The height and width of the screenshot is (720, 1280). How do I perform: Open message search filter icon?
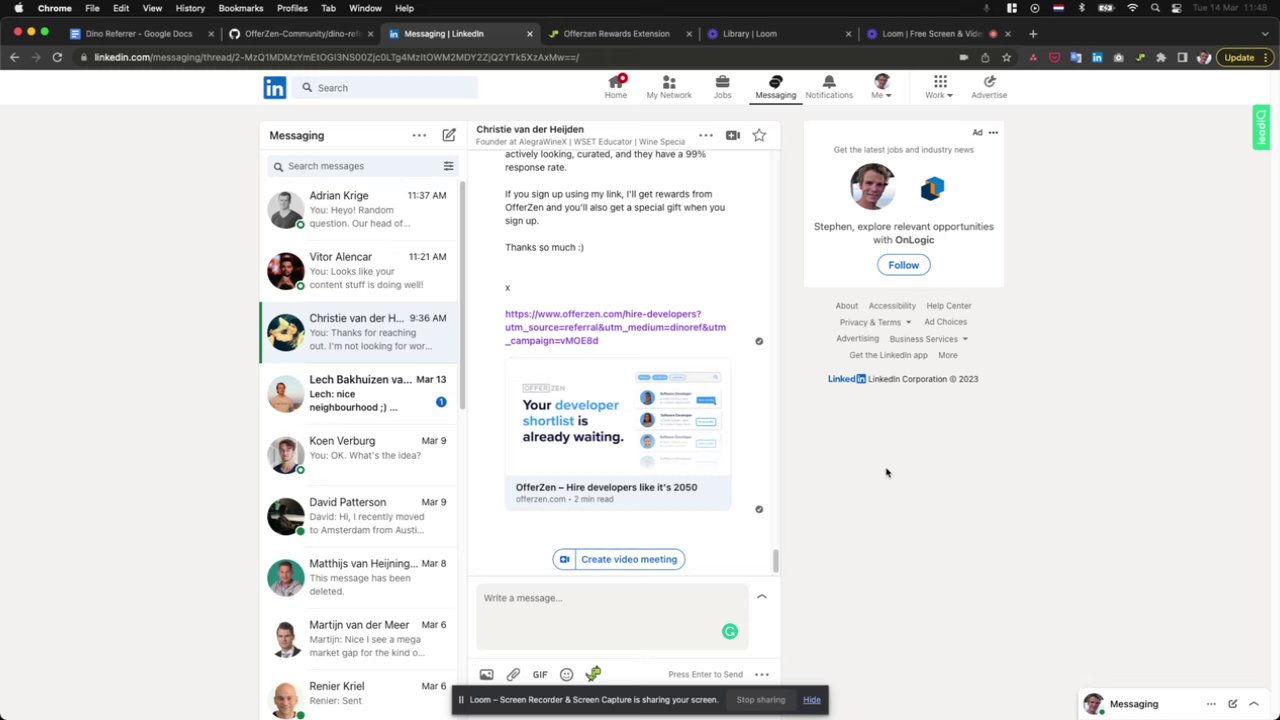[448, 166]
